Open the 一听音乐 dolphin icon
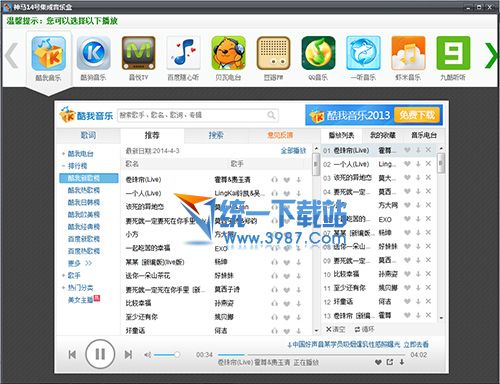Viewport: 500px width, 384px height. (x=363, y=53)
